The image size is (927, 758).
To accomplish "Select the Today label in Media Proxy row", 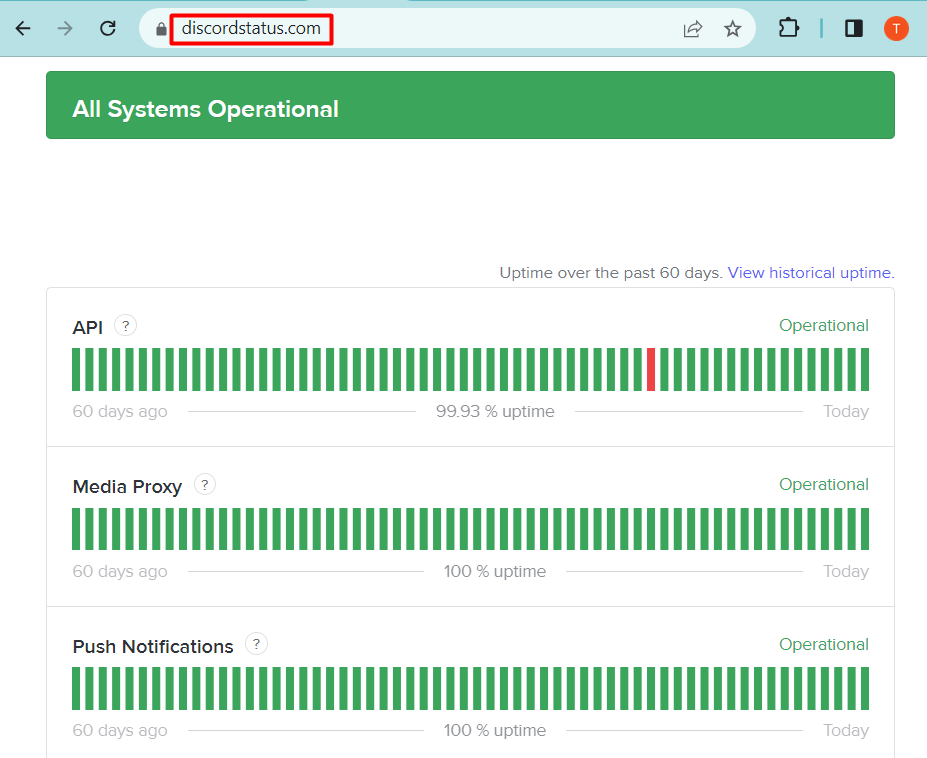I will [846, 571].
